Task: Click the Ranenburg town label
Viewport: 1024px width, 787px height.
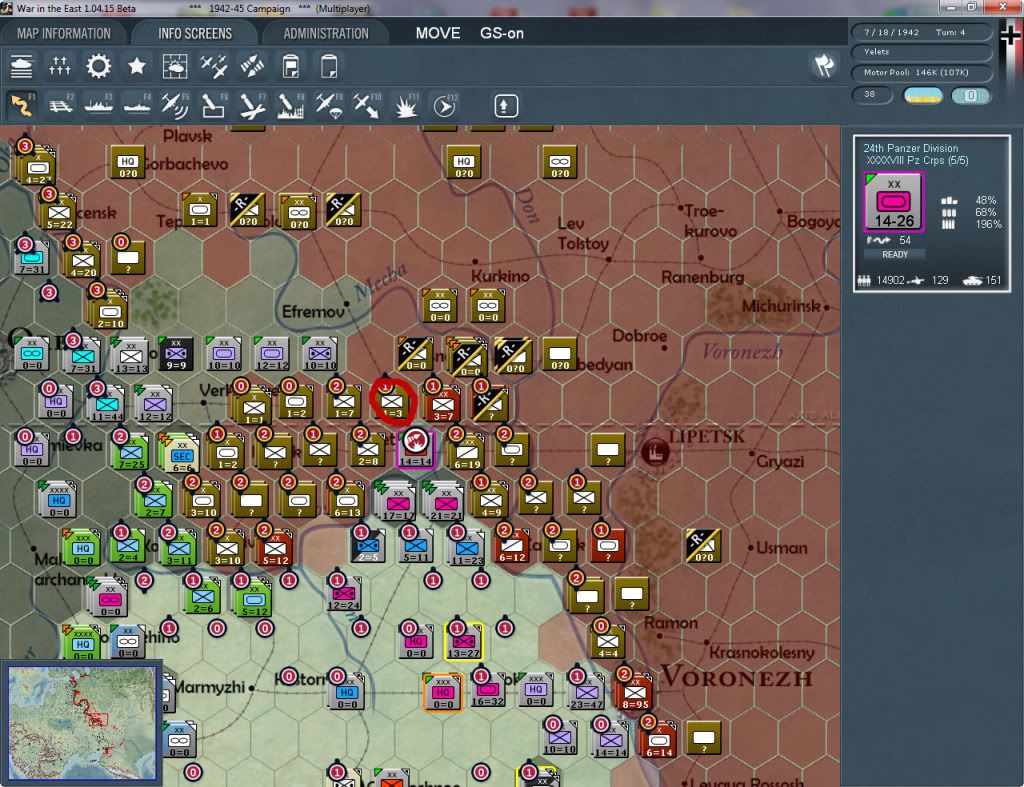Action: [x=703, y=278]
